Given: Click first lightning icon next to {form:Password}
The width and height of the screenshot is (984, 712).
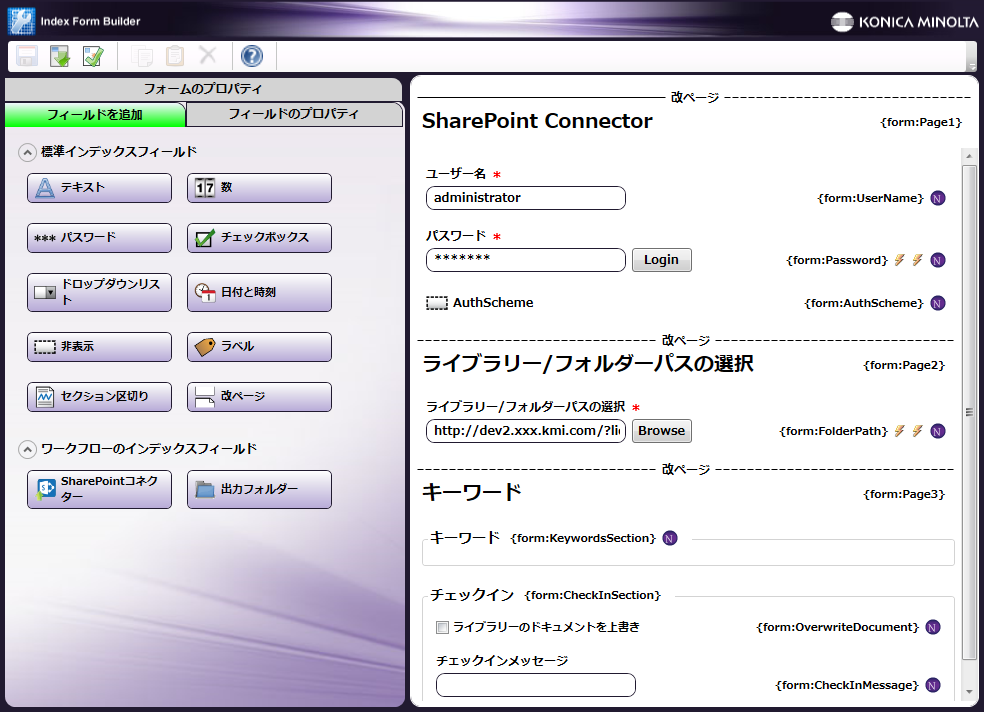Looking at the screenshot, I should [x=900, y=260].
